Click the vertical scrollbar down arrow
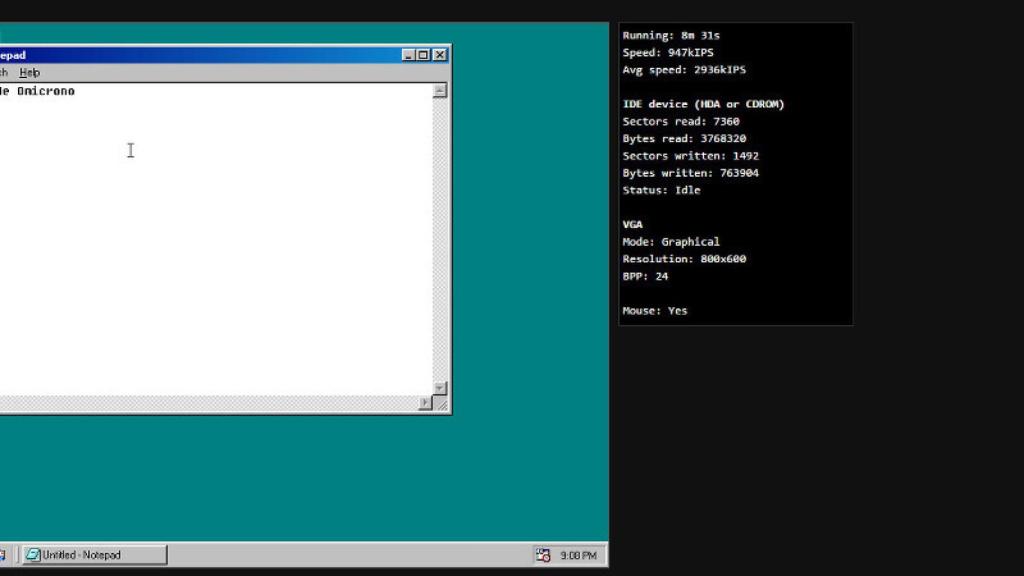Viewport: 1024px width, 576px height. click(440, 388)
